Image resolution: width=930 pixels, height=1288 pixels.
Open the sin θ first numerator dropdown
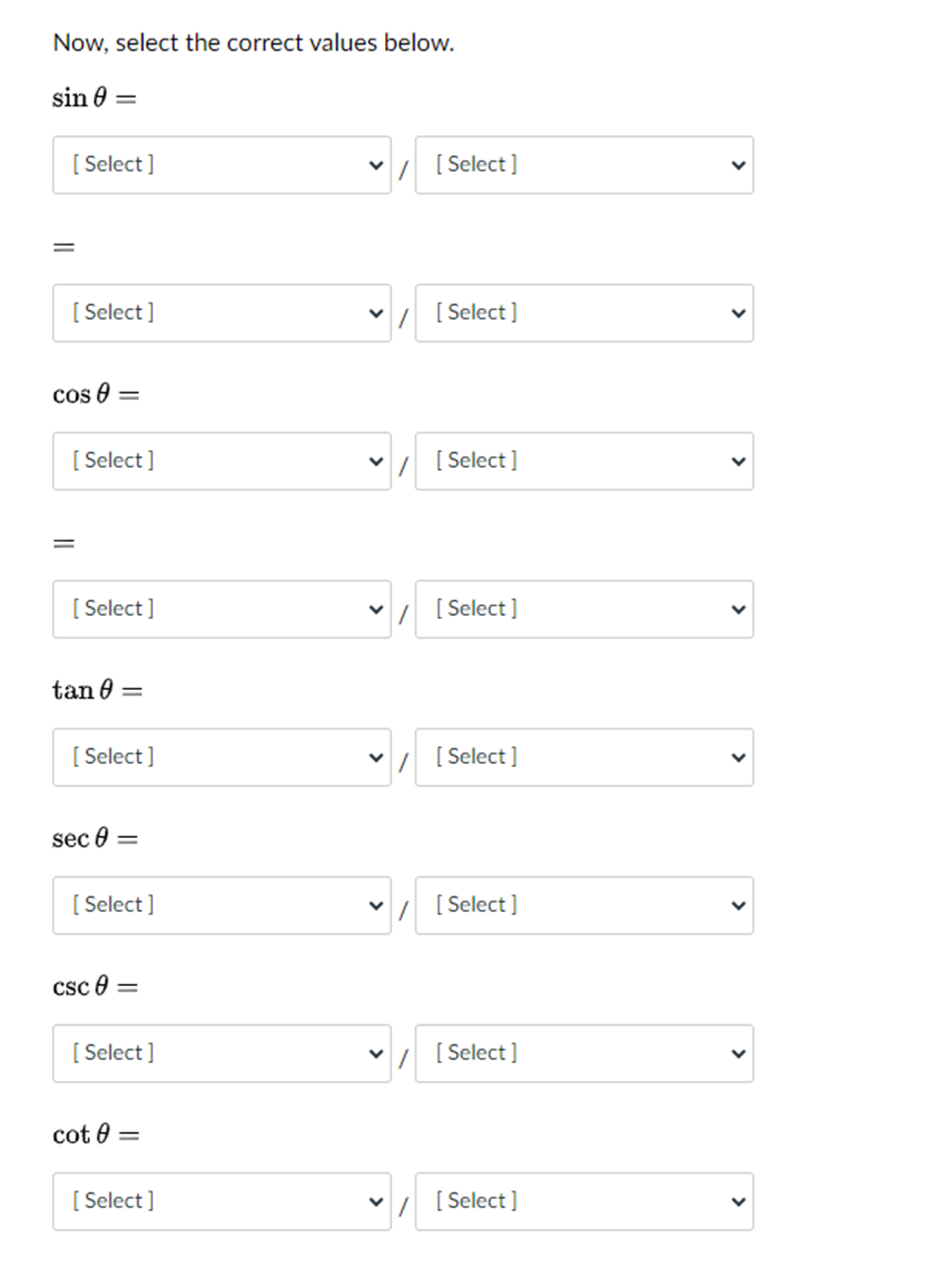(x=222, y=165)
